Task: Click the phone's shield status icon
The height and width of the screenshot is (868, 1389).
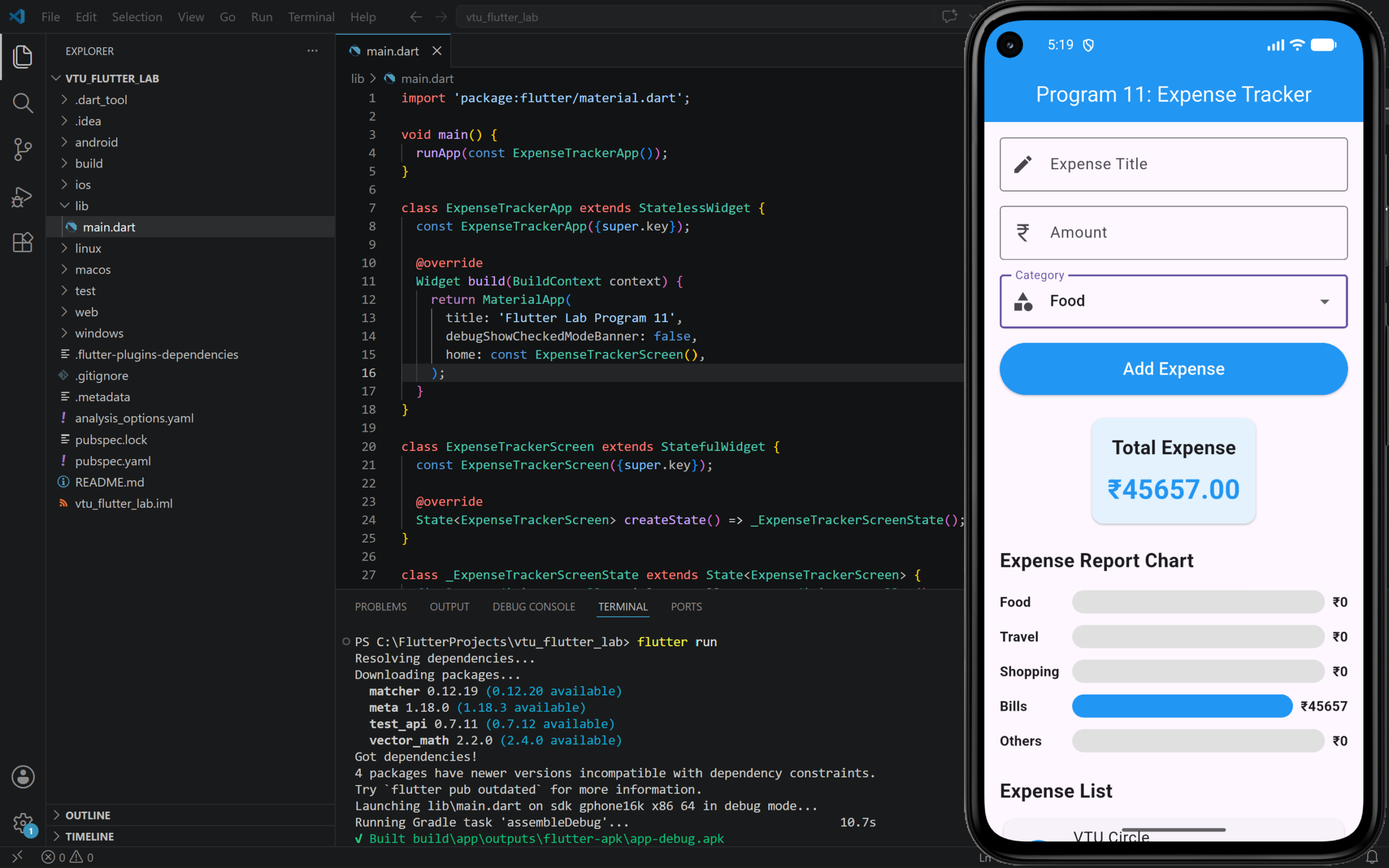Action: point(1088,46)
